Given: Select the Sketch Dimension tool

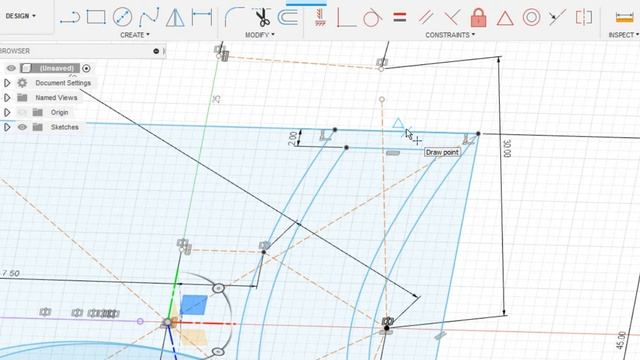Looking at the screenshot, I should (202, 18).
